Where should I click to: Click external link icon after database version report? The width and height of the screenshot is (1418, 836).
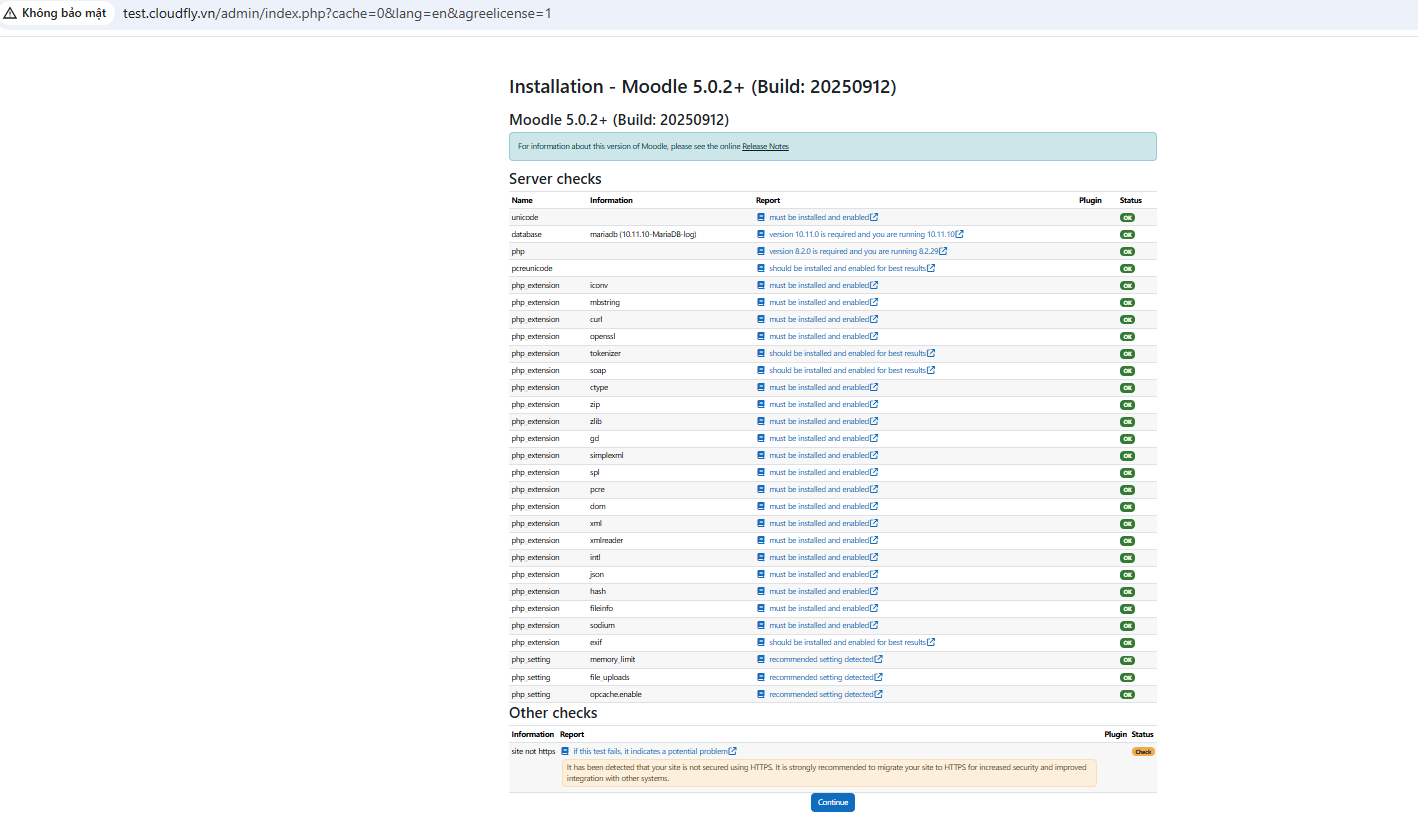[959, 234]
